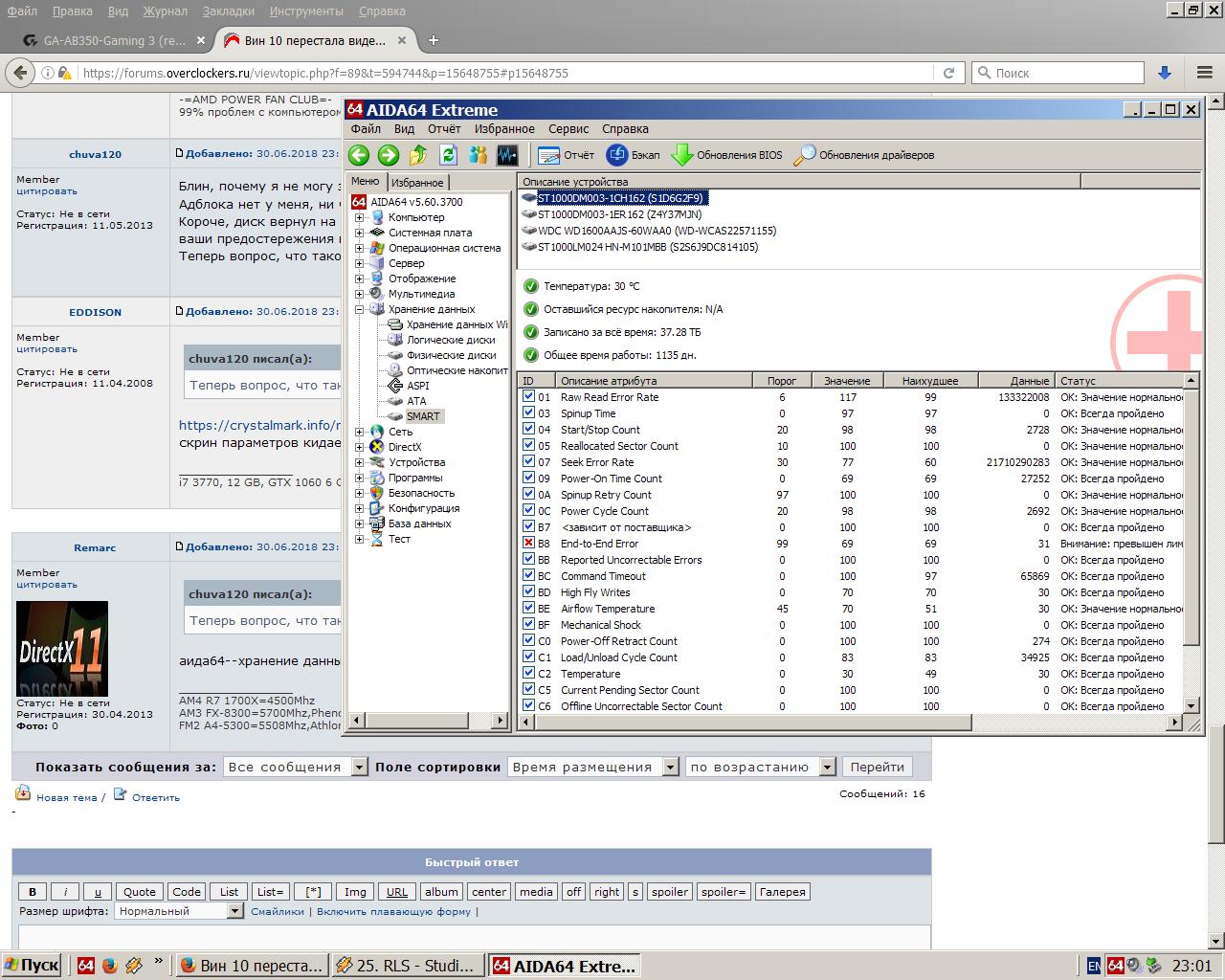Click the Firefox bookmark download arrow icon

click(1165, 73)
